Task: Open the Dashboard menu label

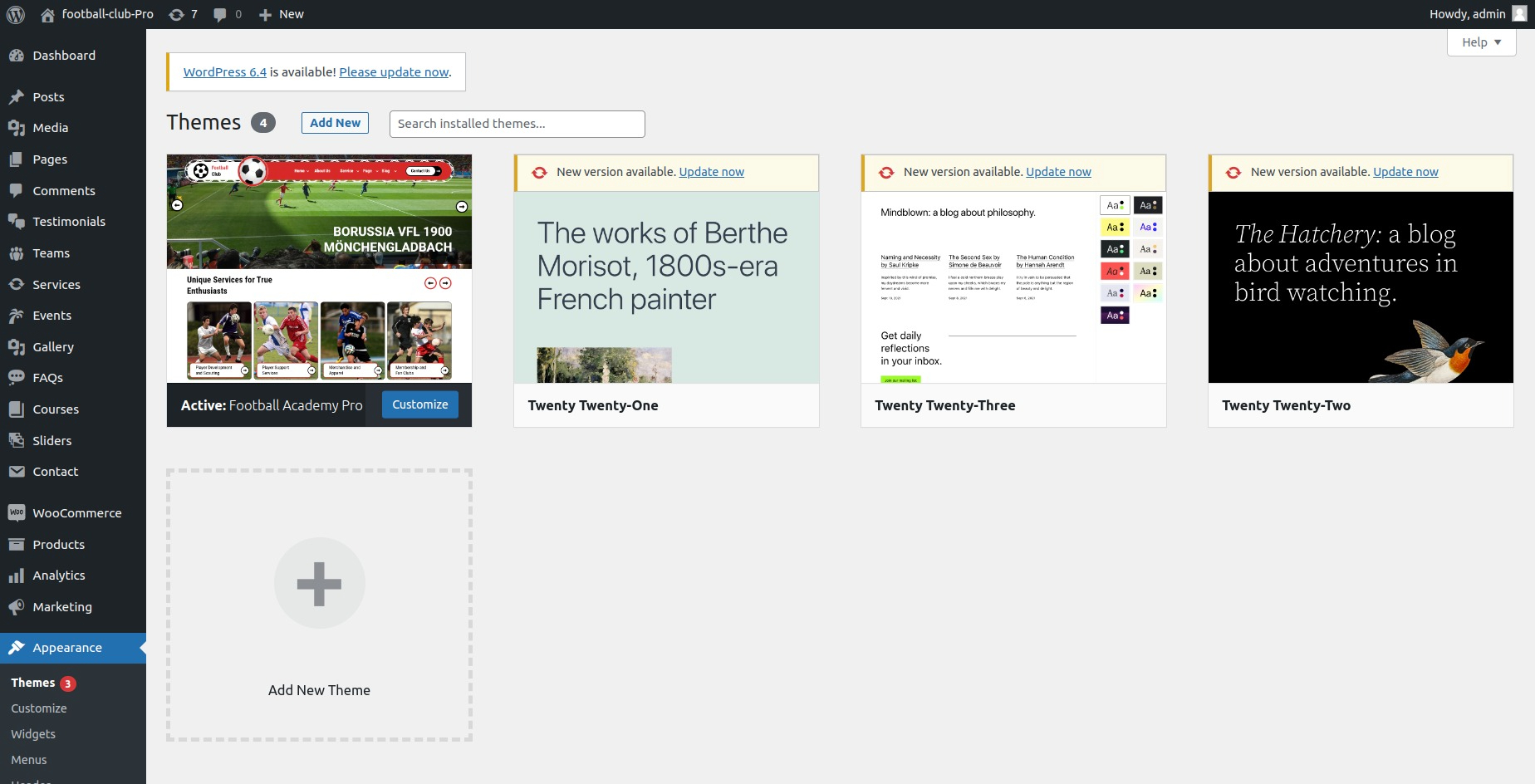Action: click(x=64, y=56)
